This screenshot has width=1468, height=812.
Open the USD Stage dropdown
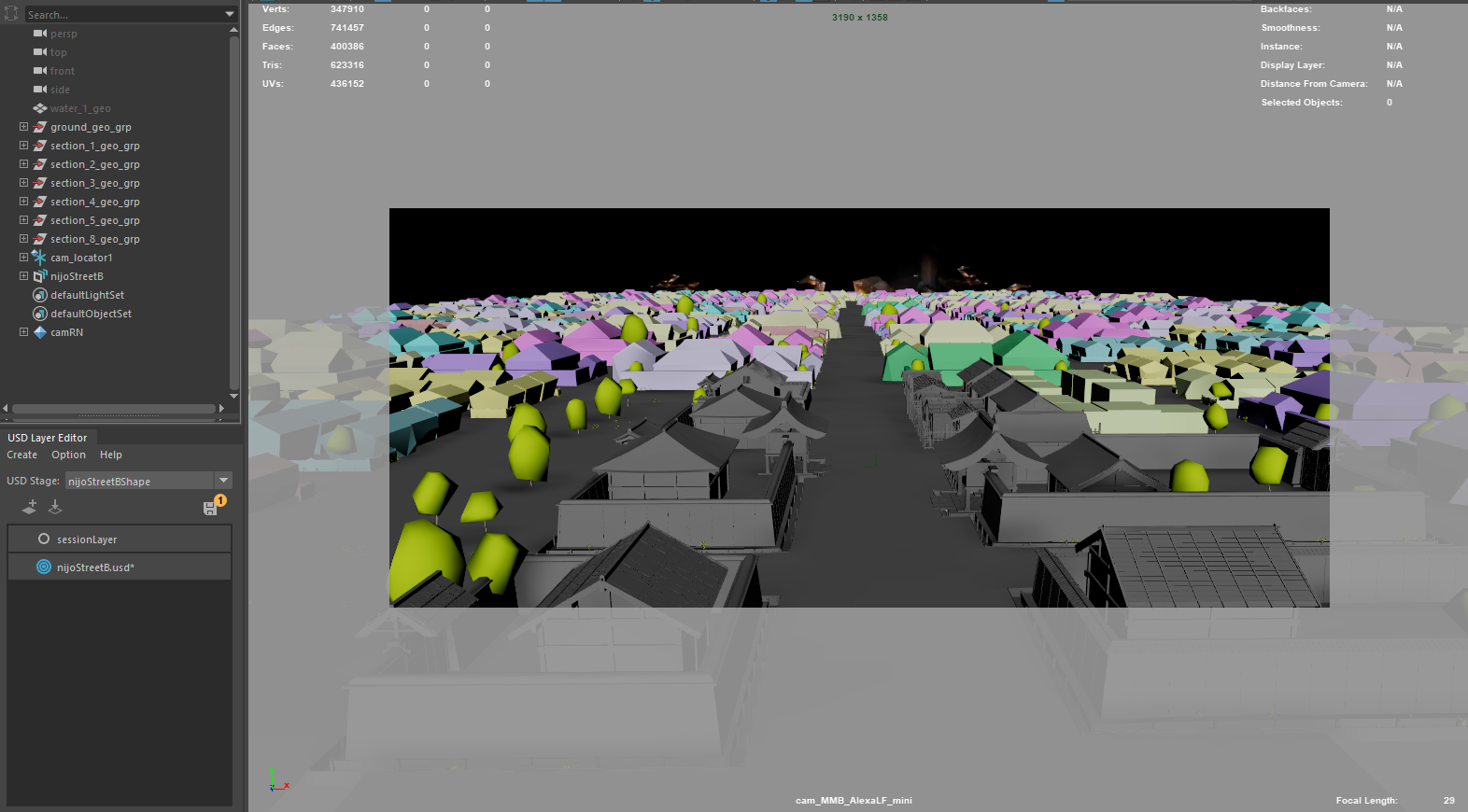click(x=223, y=481)
